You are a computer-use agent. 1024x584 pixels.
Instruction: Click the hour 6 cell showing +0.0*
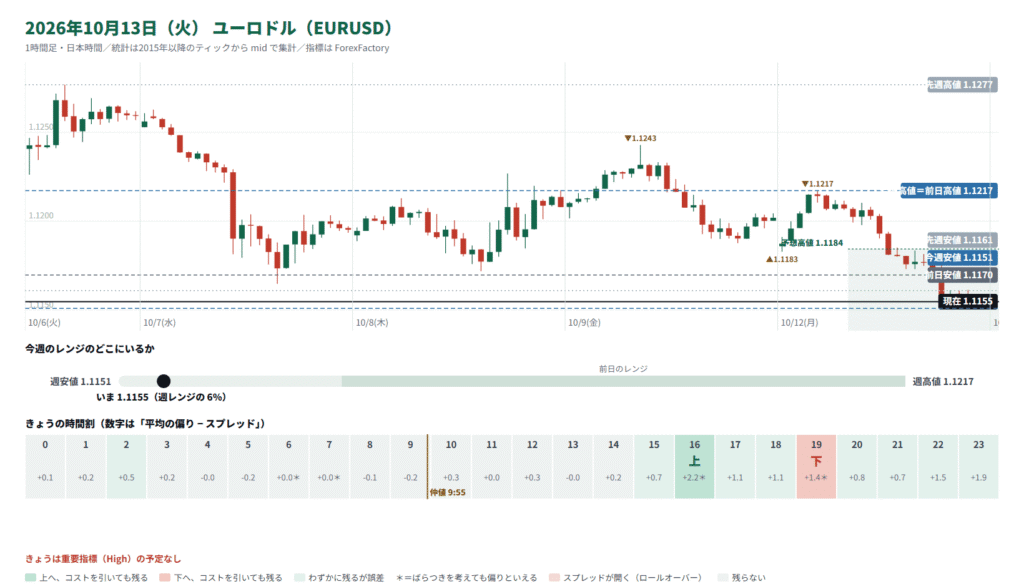coord(289,466)
